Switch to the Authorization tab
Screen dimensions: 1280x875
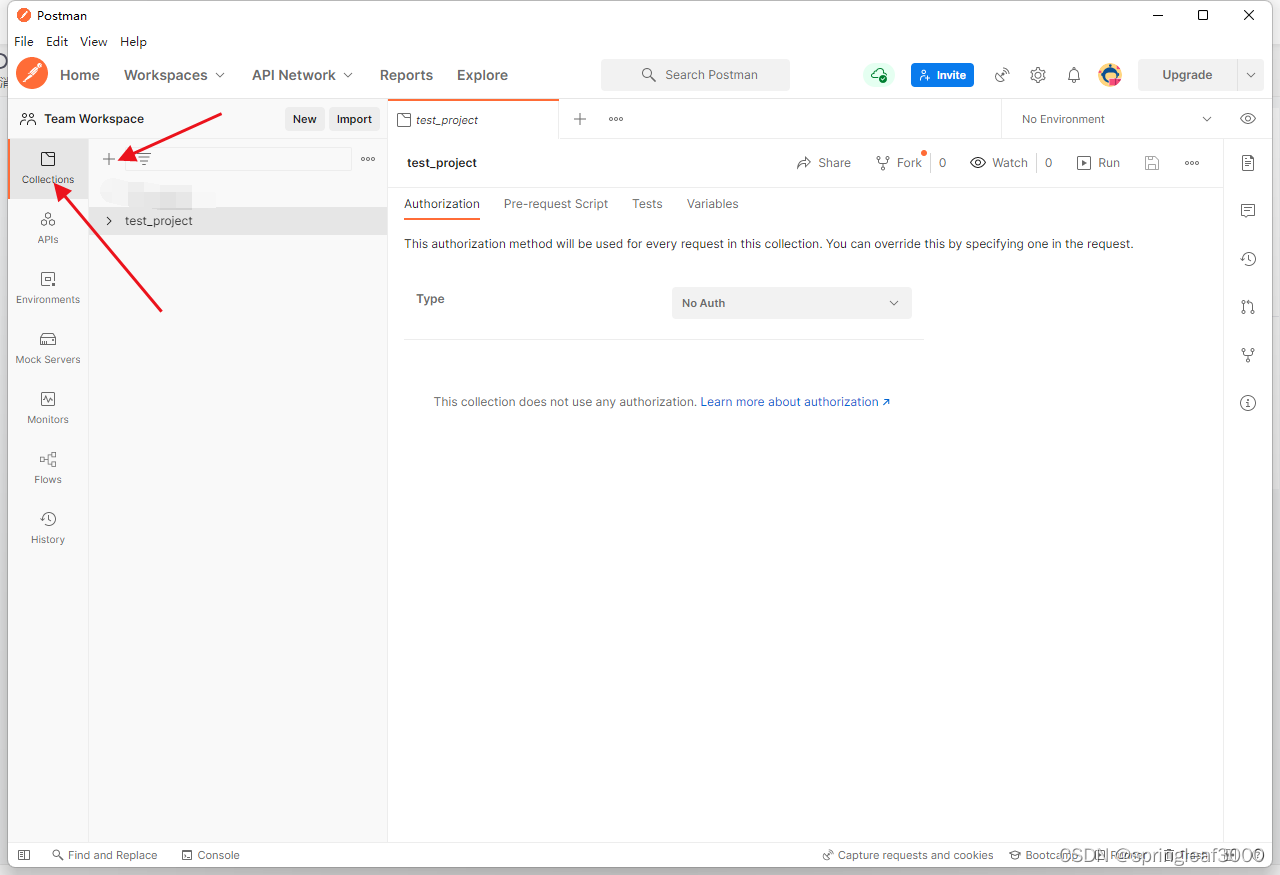click(442, 204)
